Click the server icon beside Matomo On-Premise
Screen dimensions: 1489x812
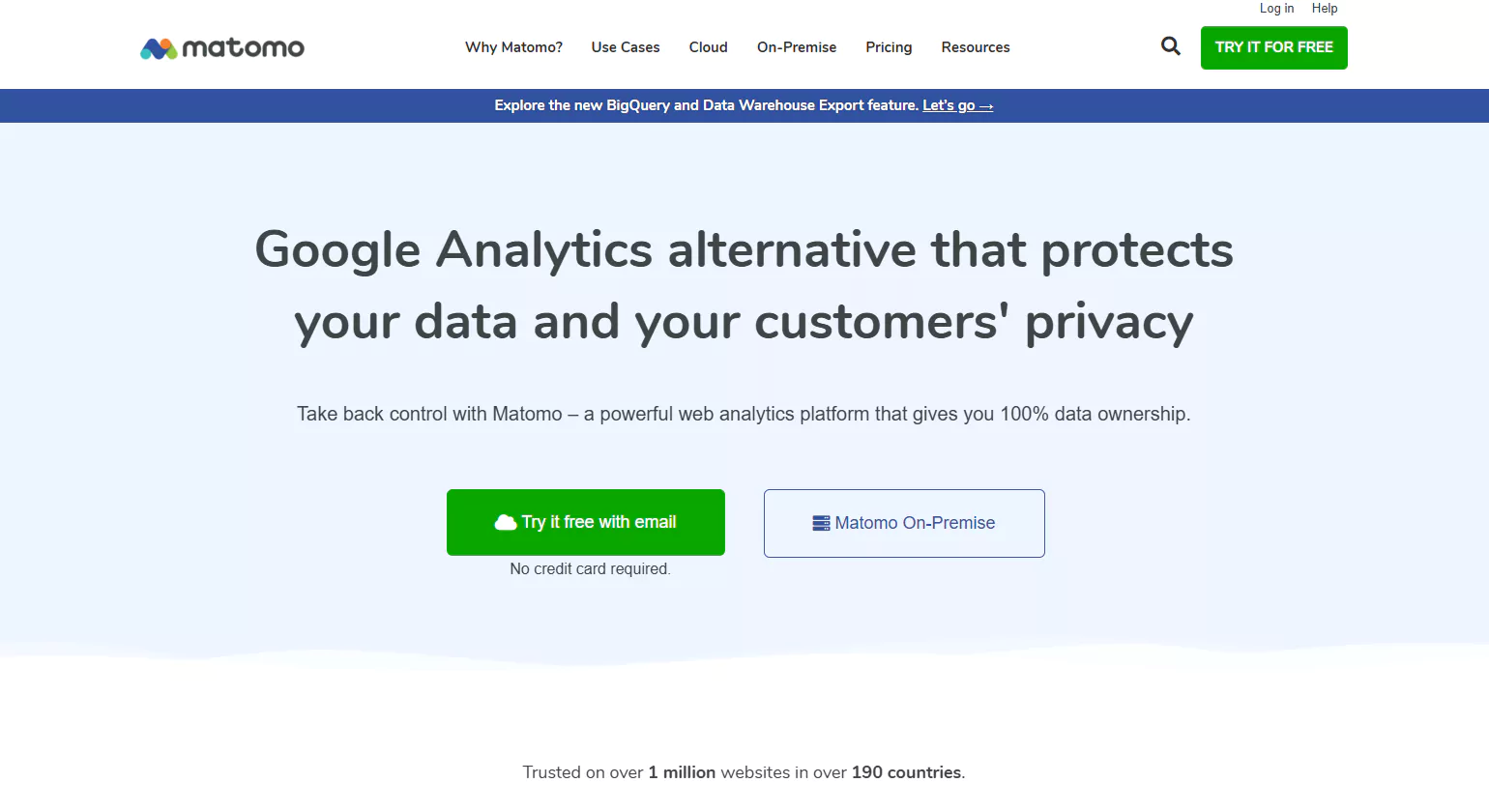821,523
